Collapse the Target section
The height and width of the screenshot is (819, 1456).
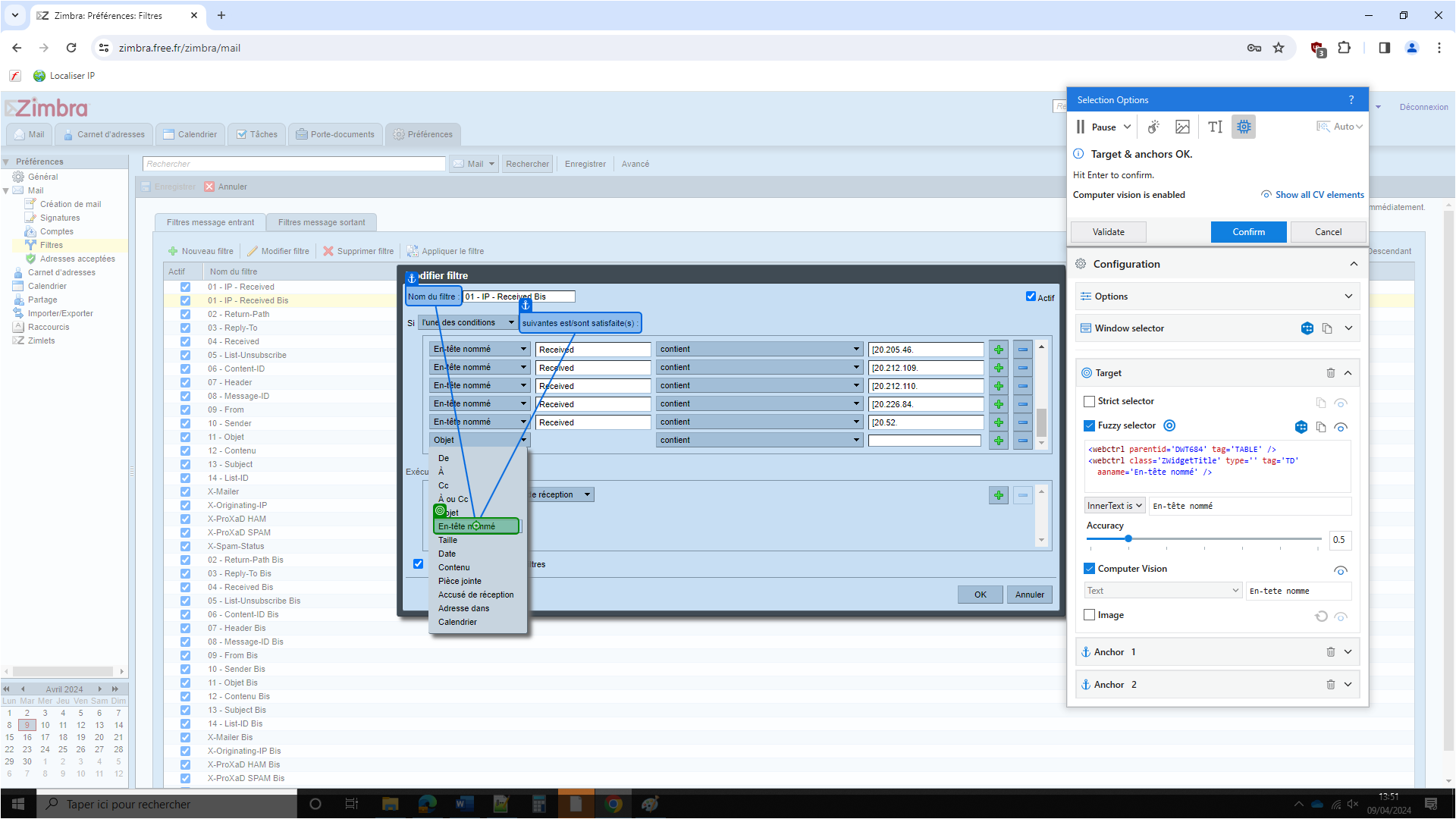coord(1348,372)
